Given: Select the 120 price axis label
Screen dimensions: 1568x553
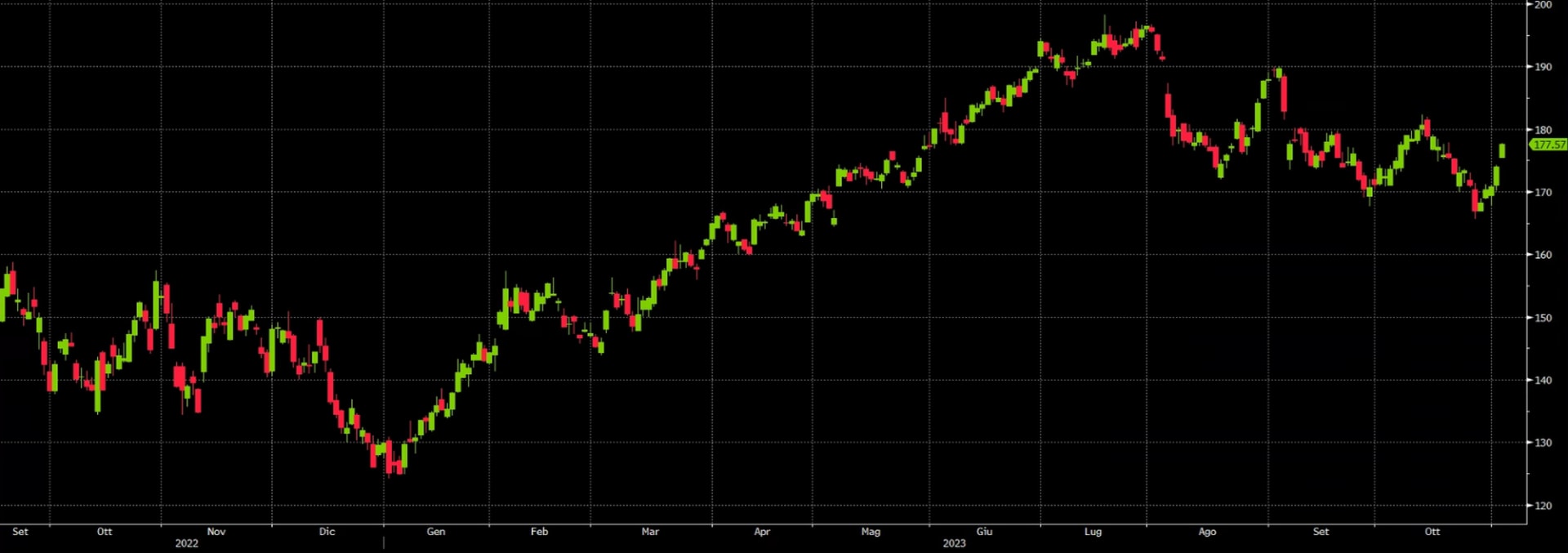Looking at the screenshot, I should (1543, 506).
